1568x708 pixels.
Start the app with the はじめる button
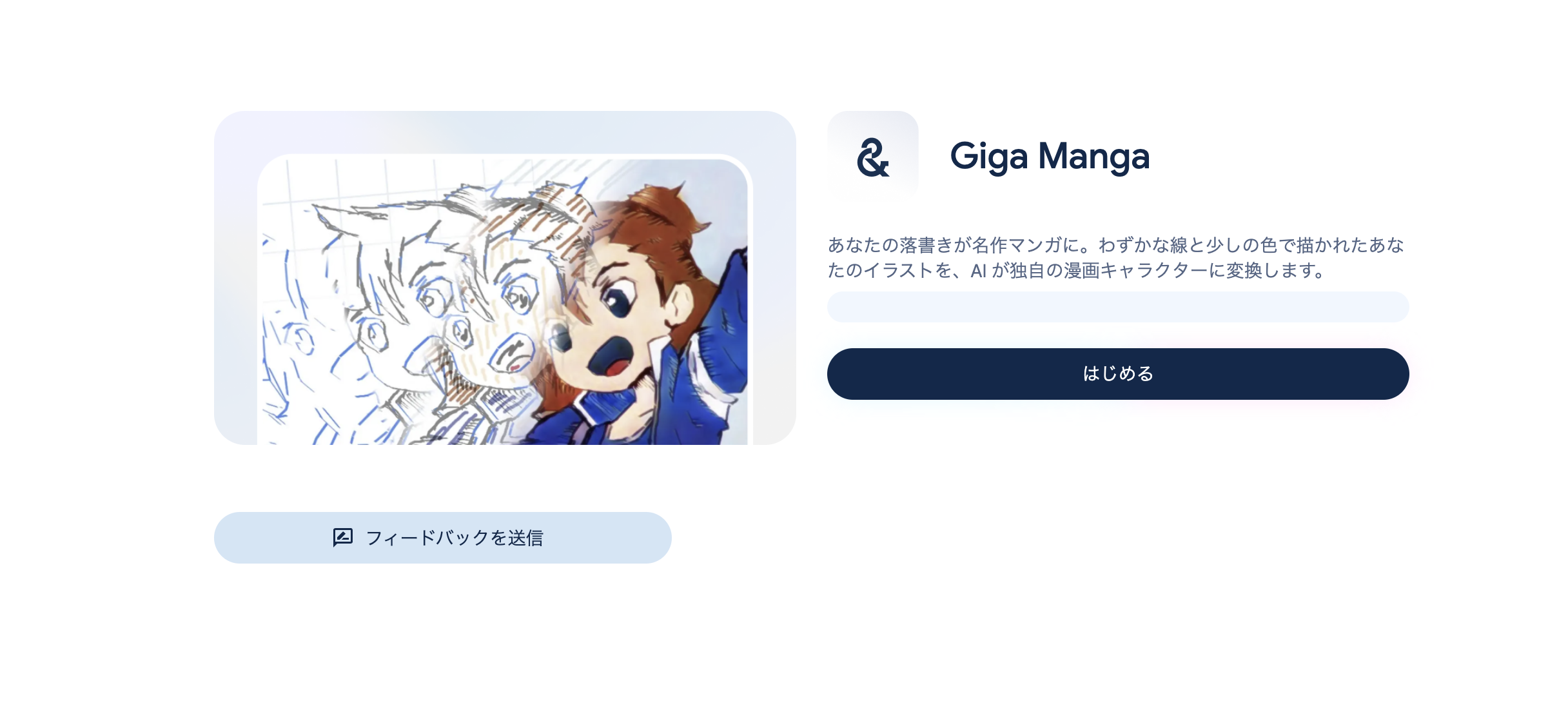tap(1118, 374)
